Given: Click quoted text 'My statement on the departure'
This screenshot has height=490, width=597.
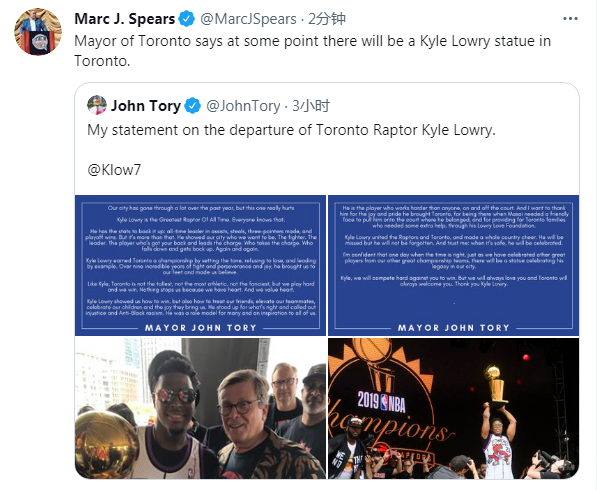Looking at the screenshot, I should (291, 130).
